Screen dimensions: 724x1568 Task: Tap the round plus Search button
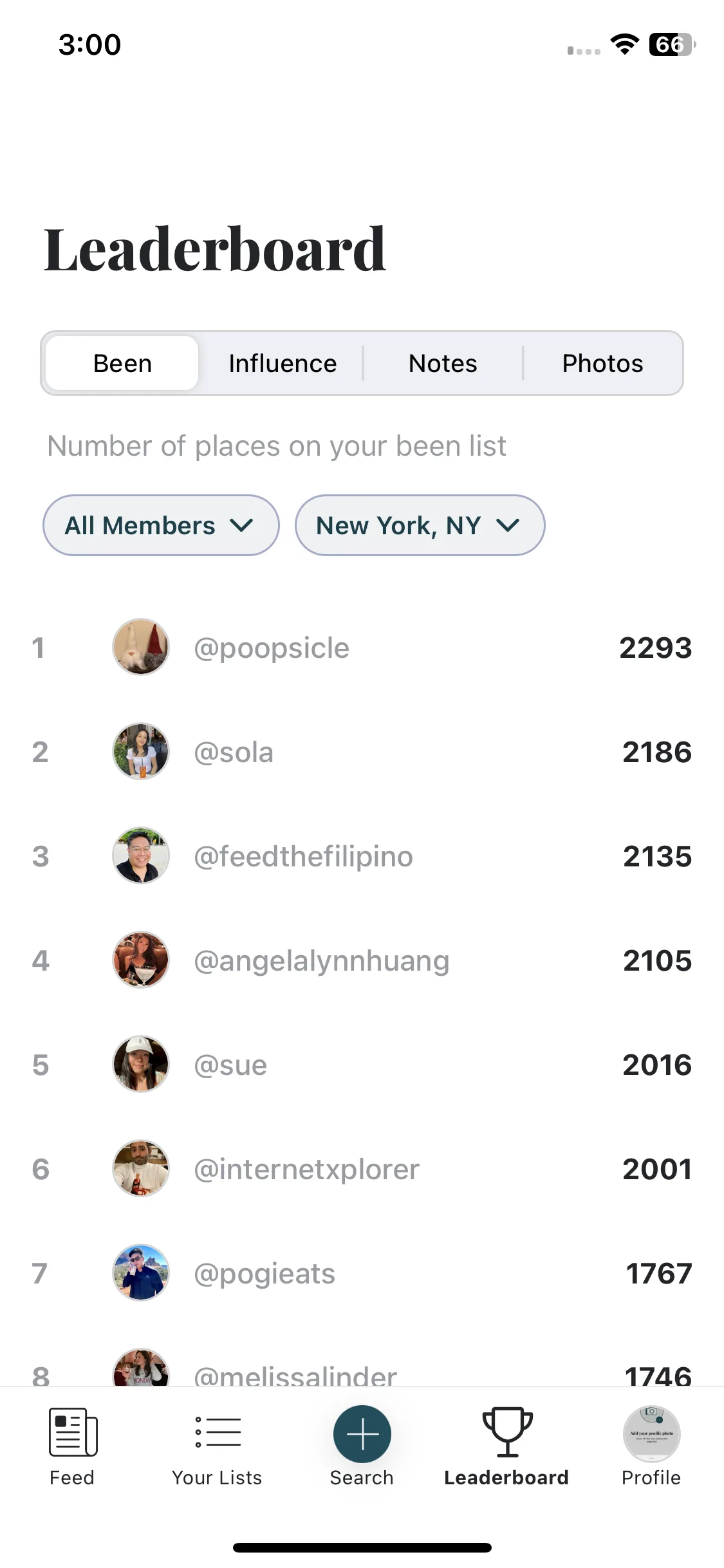pyautogui.click(x=362, y=1434)
